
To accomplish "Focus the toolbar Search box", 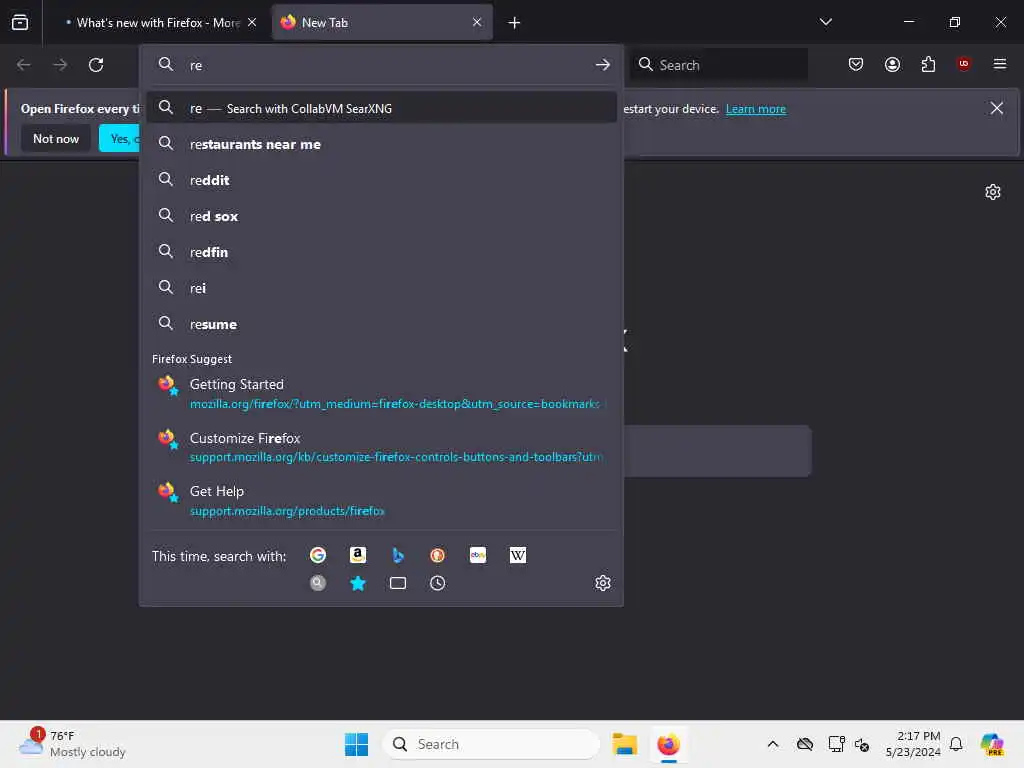I will click(x=718, y=65).
